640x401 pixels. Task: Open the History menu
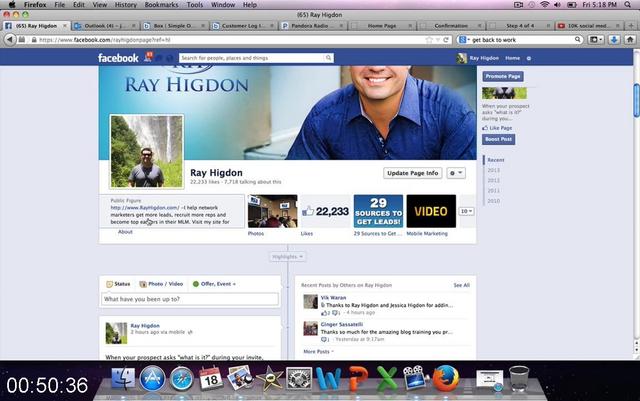pyautogui.click(x=125, y=5)
